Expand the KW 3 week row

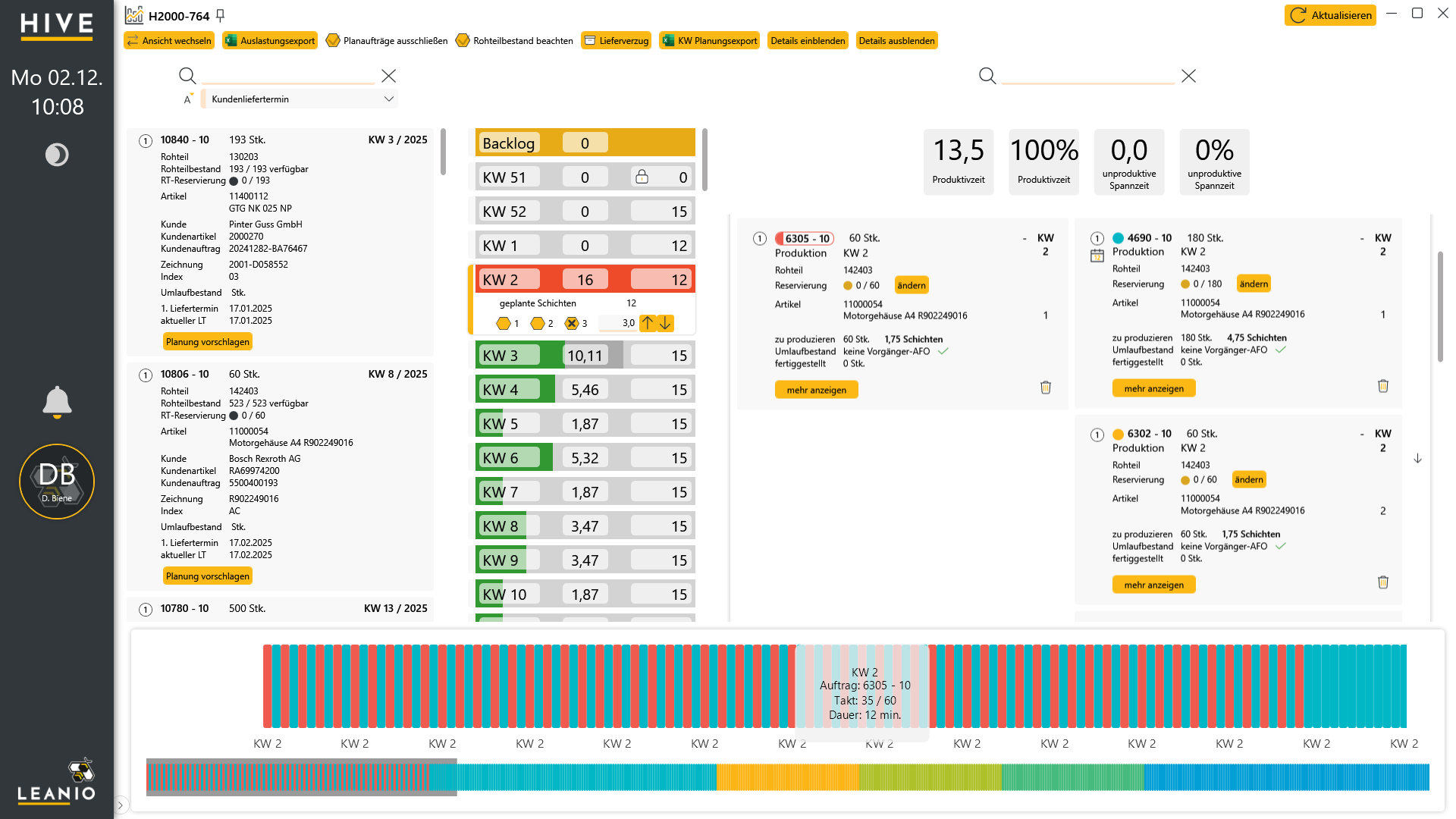tap(585, 356)
